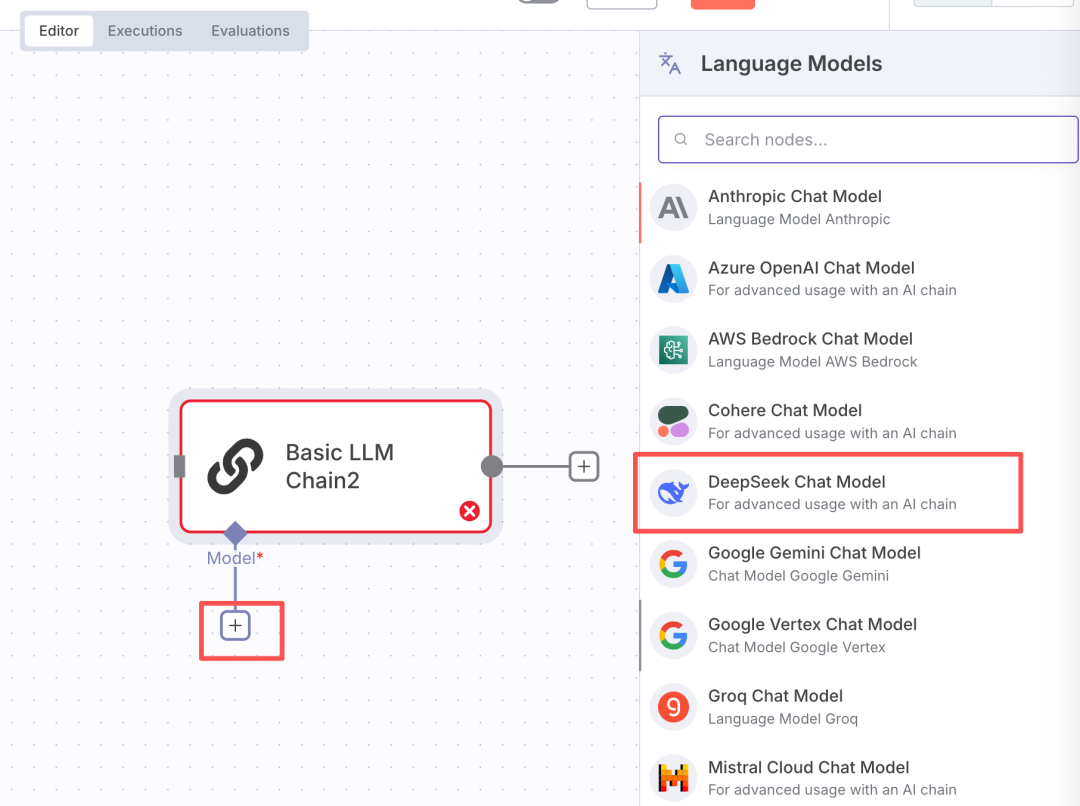Click the Model* label
The image size is (1080, 806).
point(235,558)
